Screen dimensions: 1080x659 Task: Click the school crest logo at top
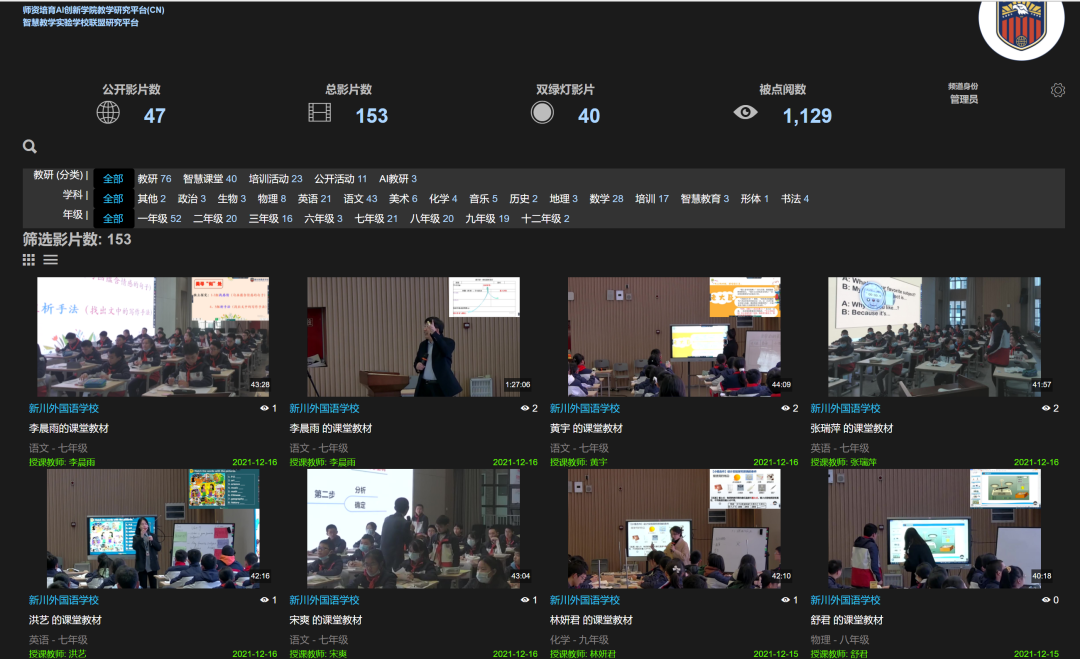point(1021,25)
